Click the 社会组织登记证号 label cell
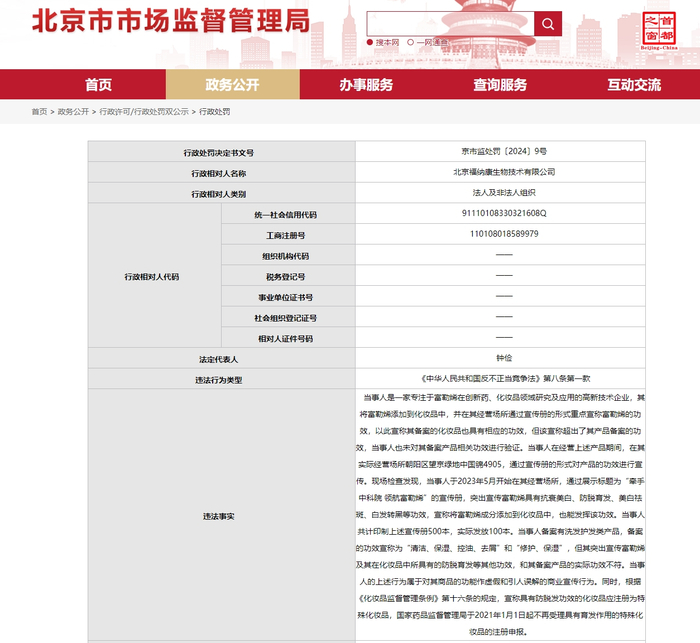The width and height of the screenshot is (700, 643). 288,317
